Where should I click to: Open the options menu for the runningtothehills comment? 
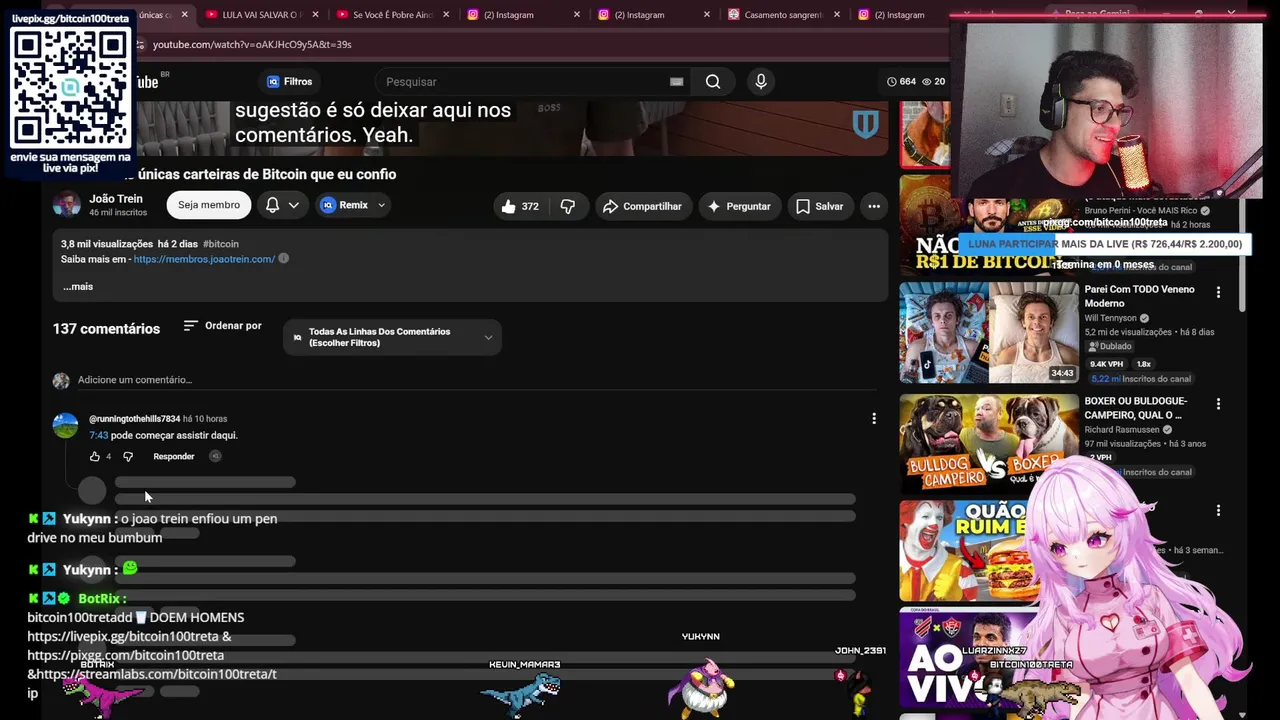874,419
